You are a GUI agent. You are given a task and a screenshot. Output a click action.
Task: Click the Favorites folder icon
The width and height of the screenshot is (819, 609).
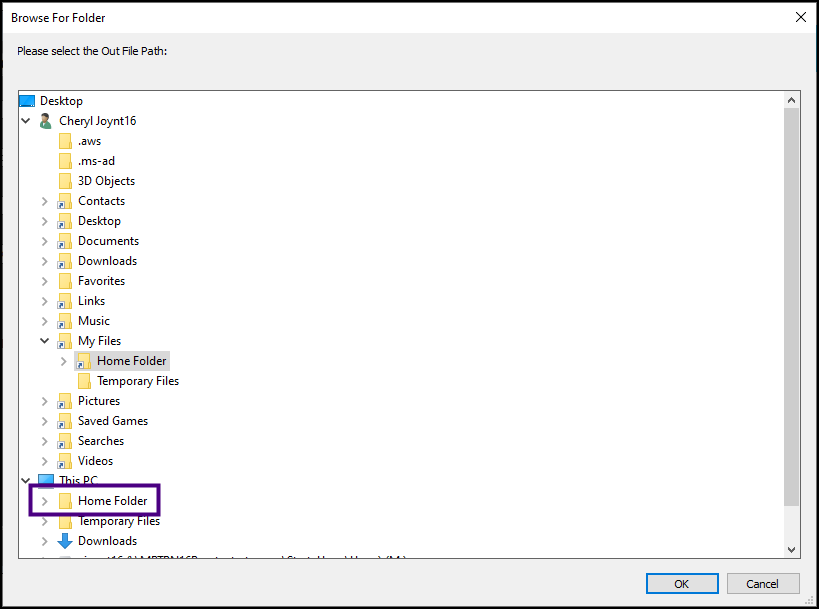[x=65, y=281]
